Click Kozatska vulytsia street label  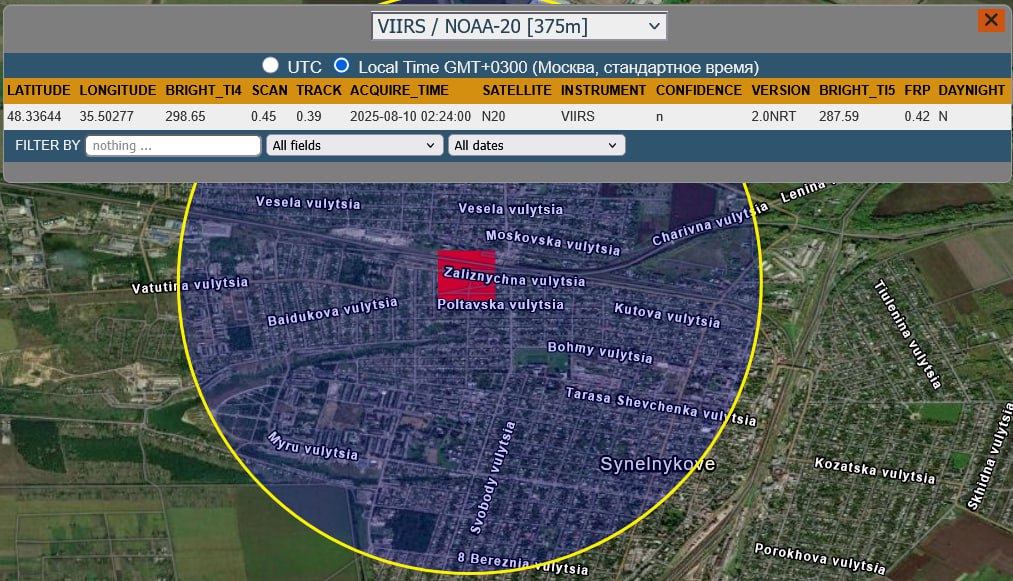[x=875, y=471]
